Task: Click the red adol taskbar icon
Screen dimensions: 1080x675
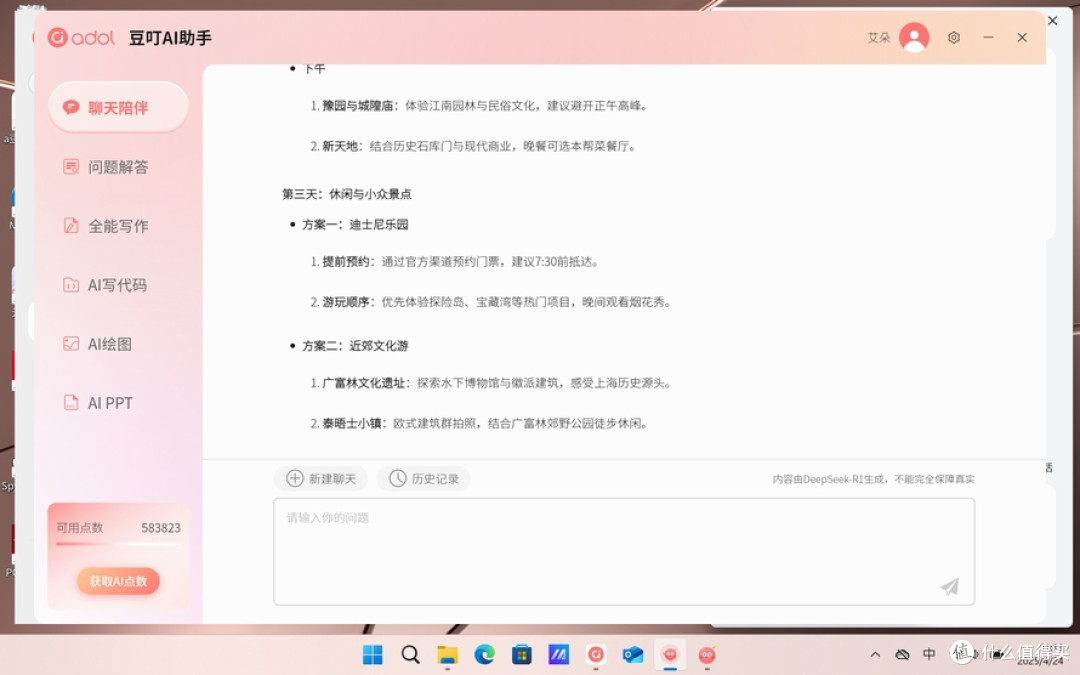Action: [596, 654]
